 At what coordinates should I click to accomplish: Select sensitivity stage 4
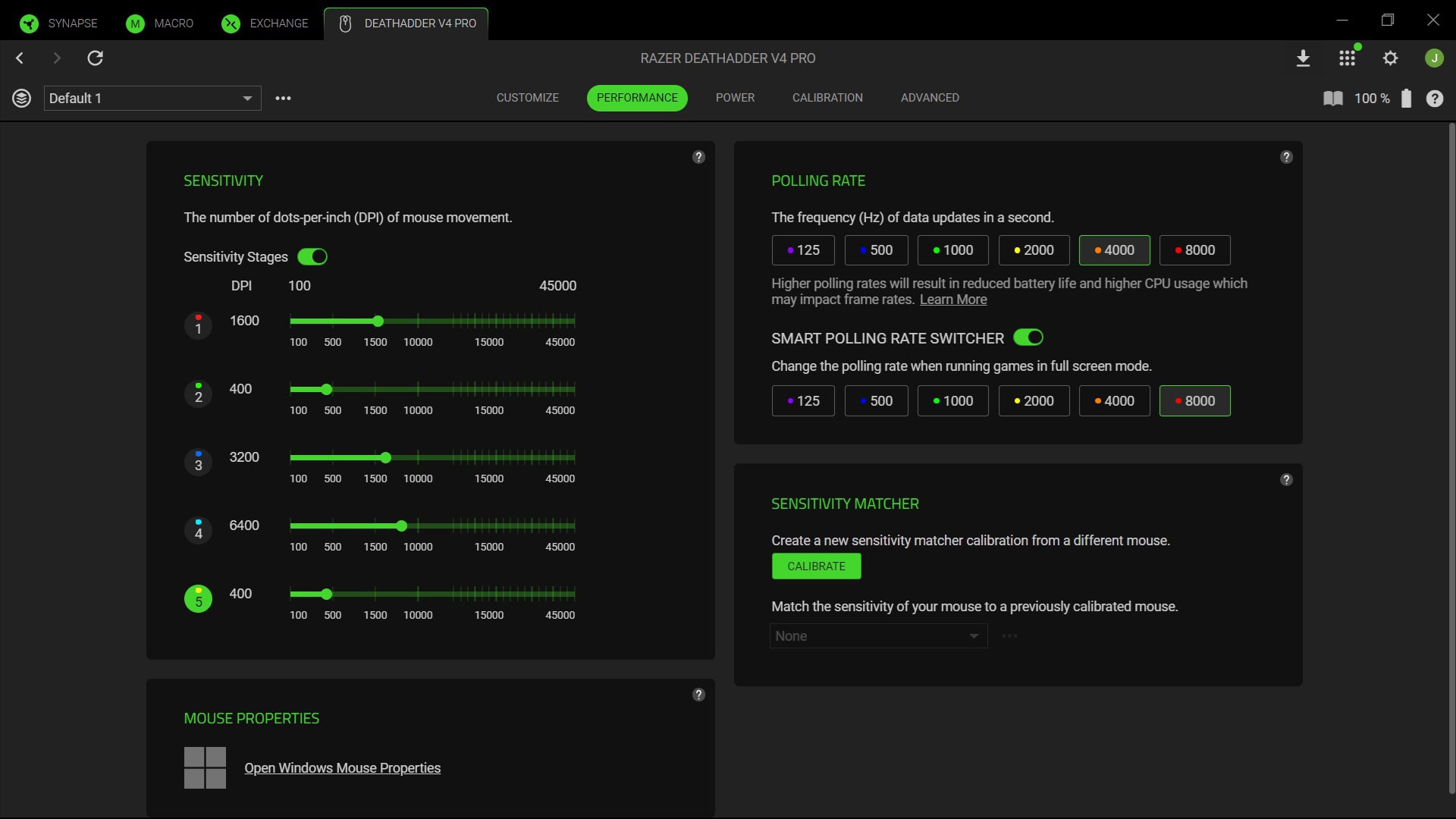pyautogui.click(x=198, y=530)
